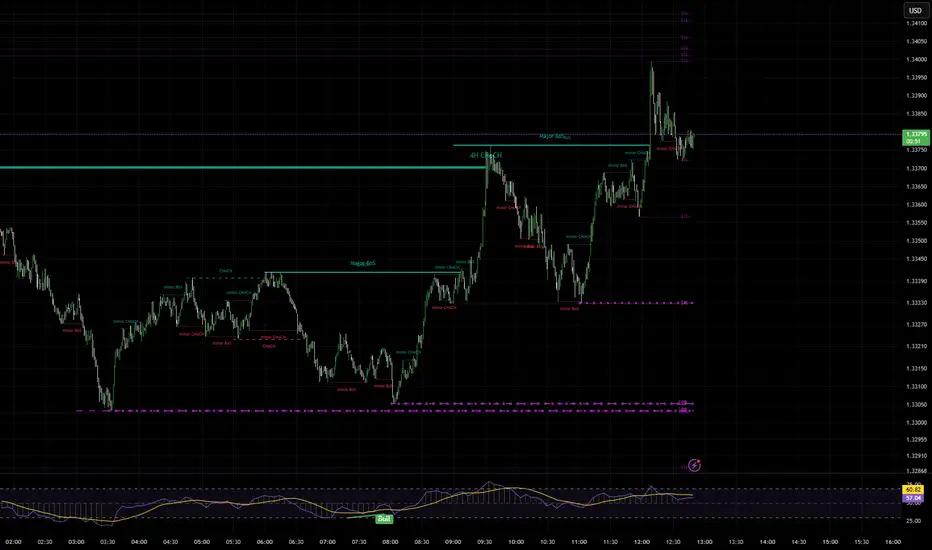Click the 1.33900 price axis label
Image resolution: width=932 pixels, height=550 pixels.
coord(916,96)
